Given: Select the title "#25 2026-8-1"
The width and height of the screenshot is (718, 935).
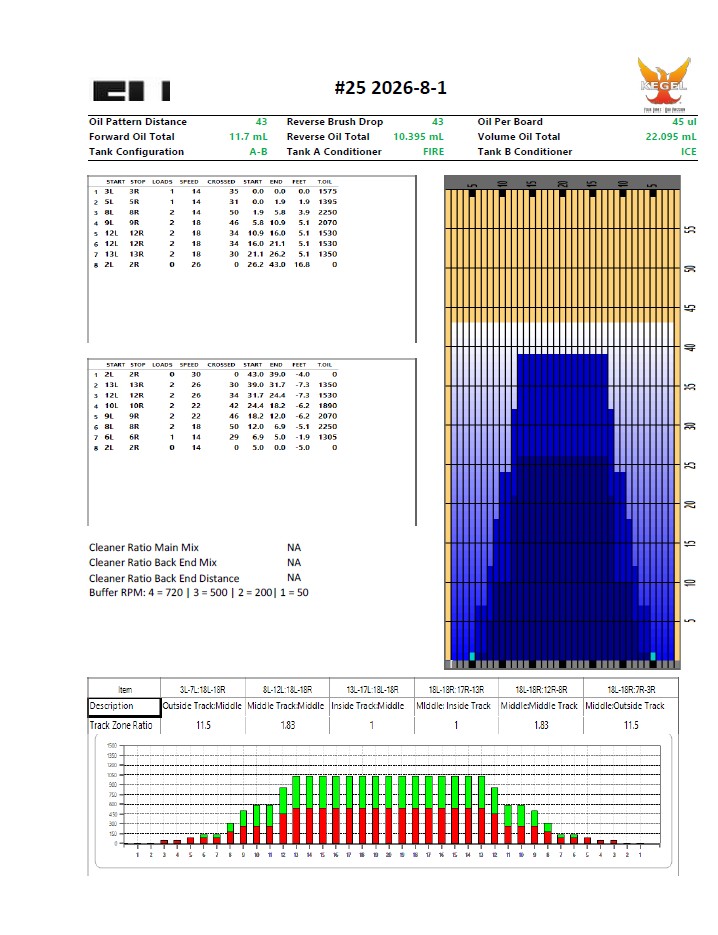Looking at the screenshot, I should [x=391, y=88].
